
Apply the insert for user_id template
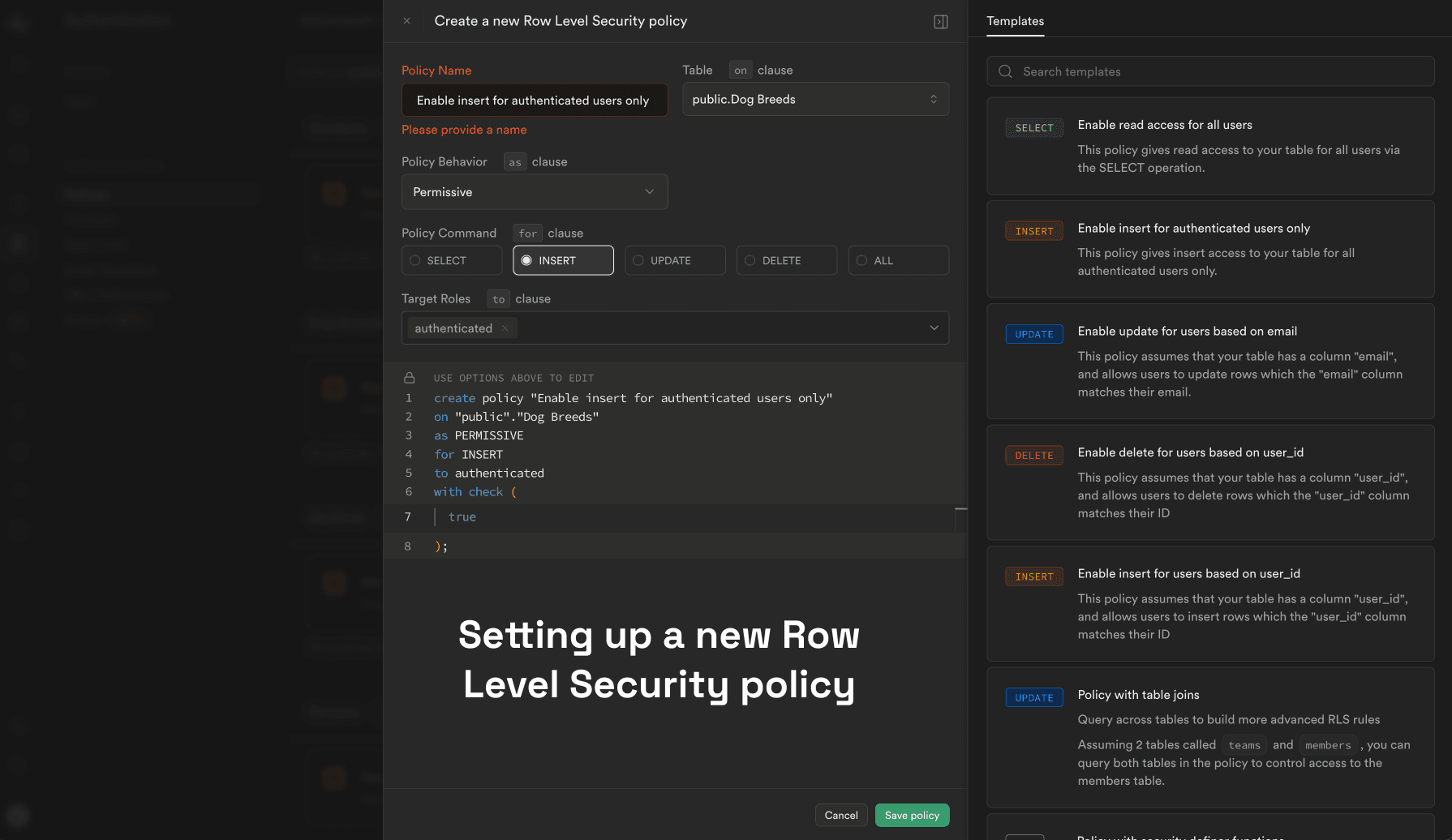[x=1209, y=603]
